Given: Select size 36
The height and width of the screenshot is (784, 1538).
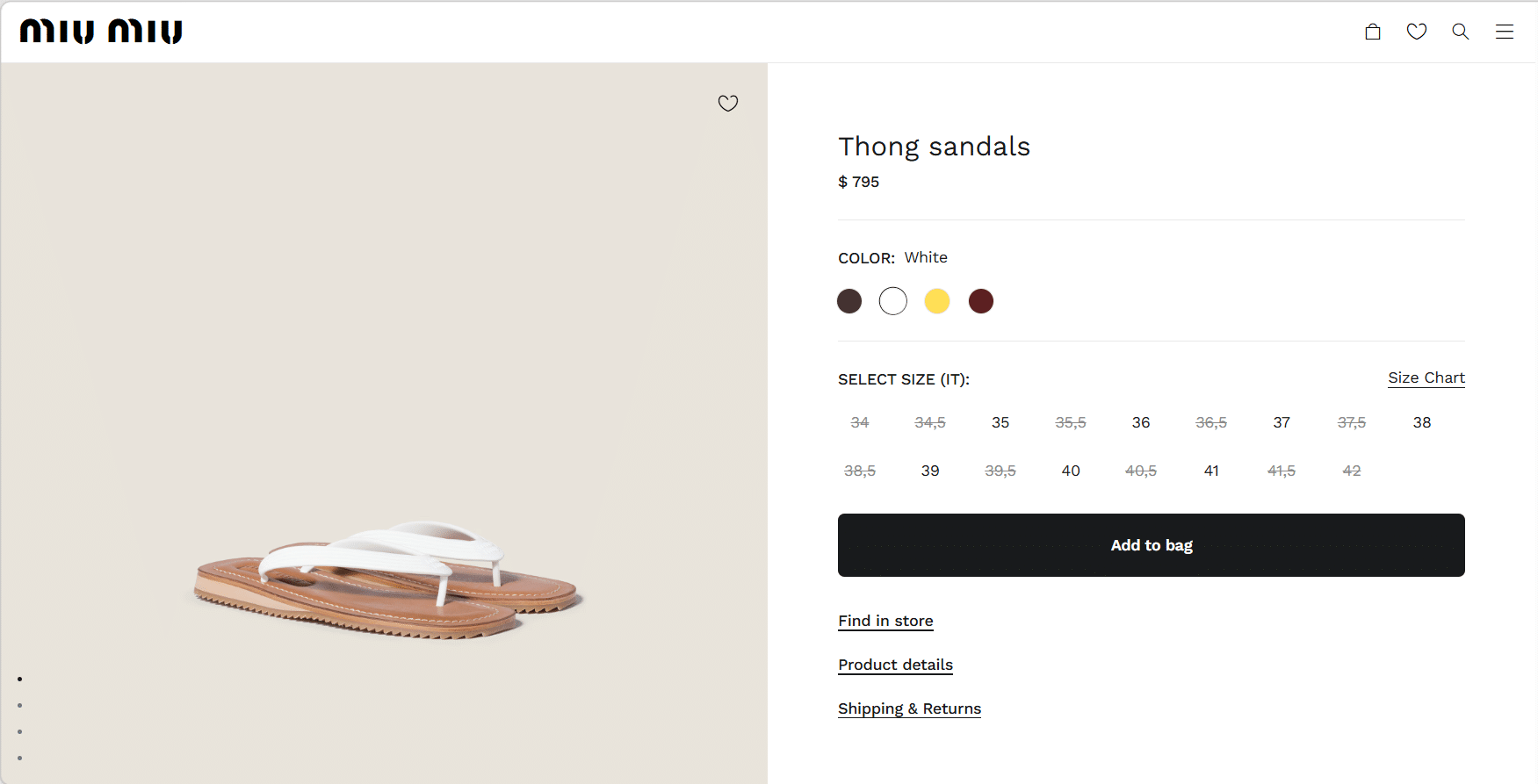Looking at the screenshot, I should point(1141,422).
